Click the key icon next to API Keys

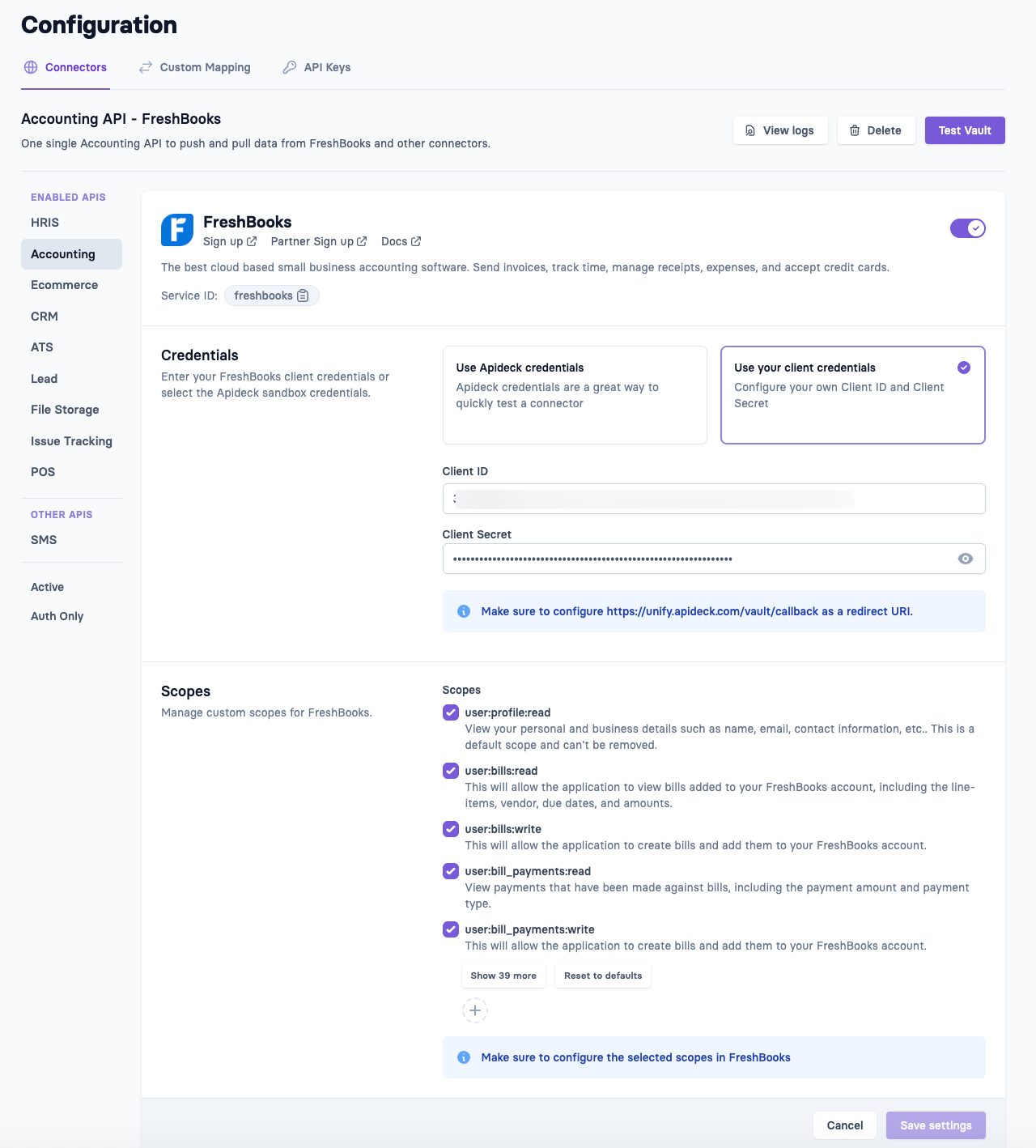(289, 67)
